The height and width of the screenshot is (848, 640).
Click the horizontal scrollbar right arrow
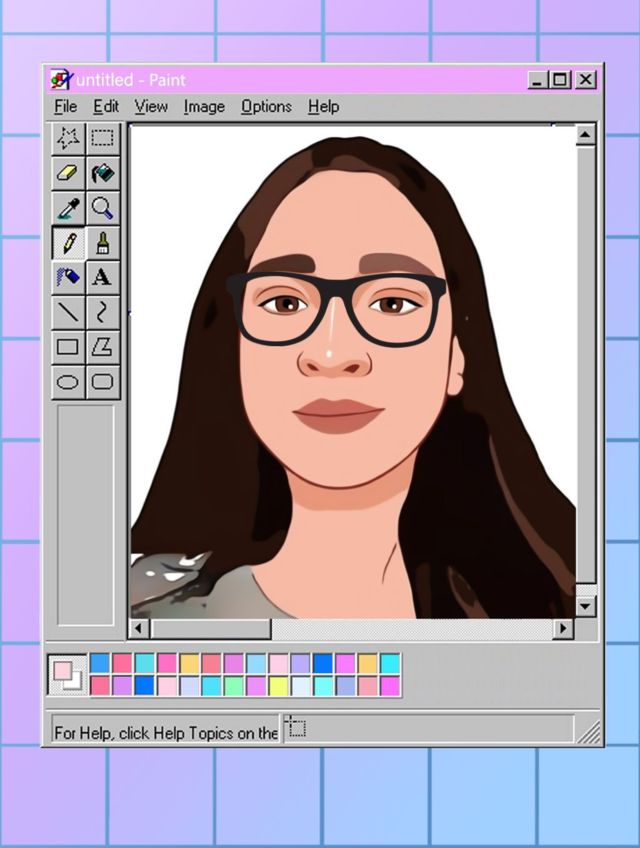coord(564,628)
